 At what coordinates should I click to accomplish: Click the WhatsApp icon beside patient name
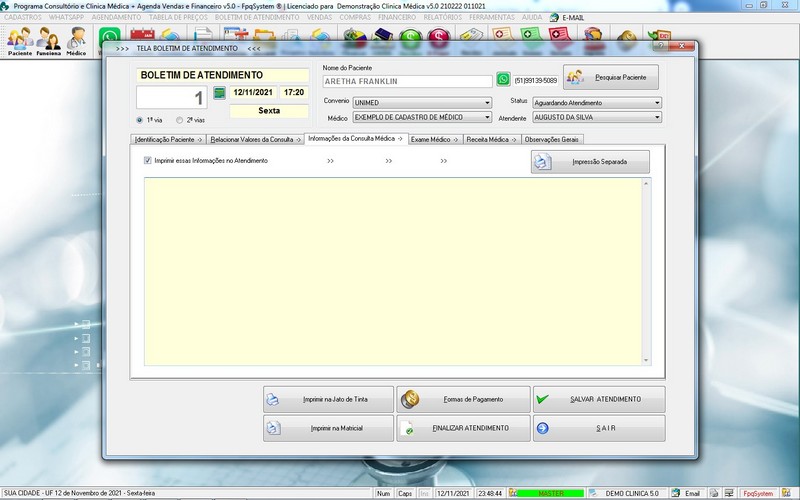(503, 79)
